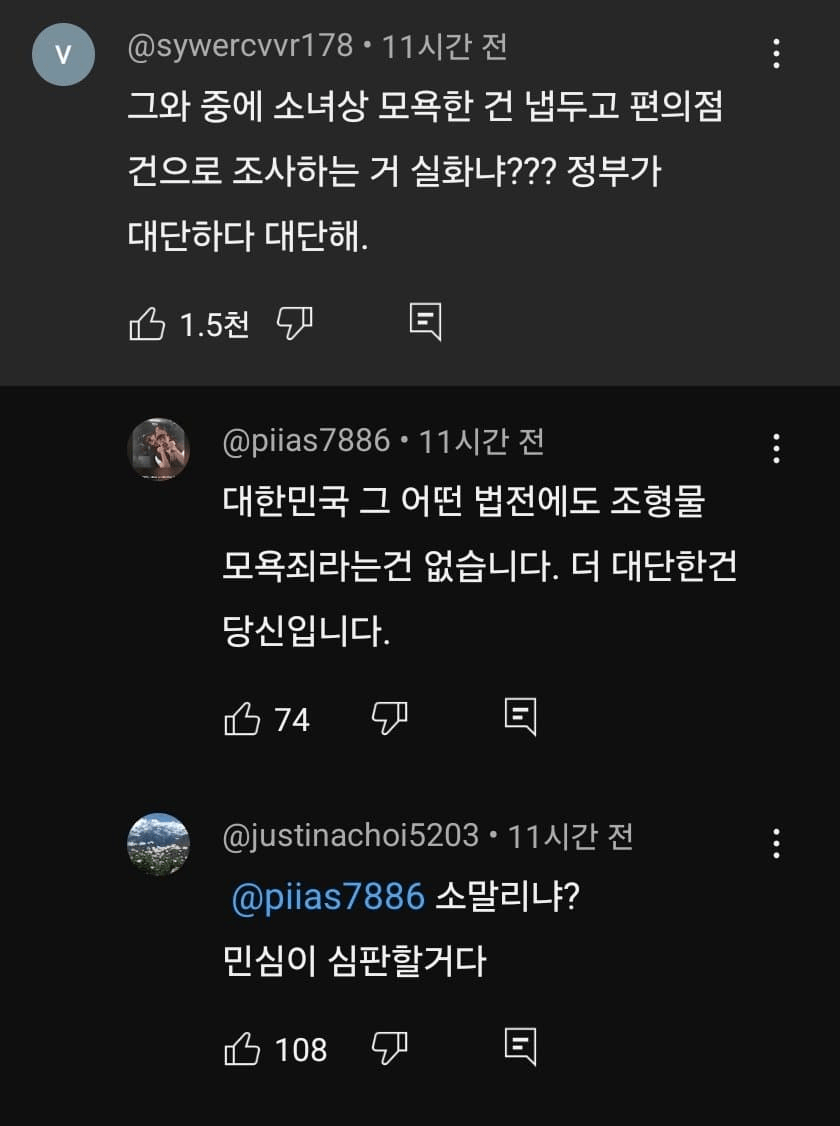
Task: Click the gray "V" profile avatar
Action: 63,54
